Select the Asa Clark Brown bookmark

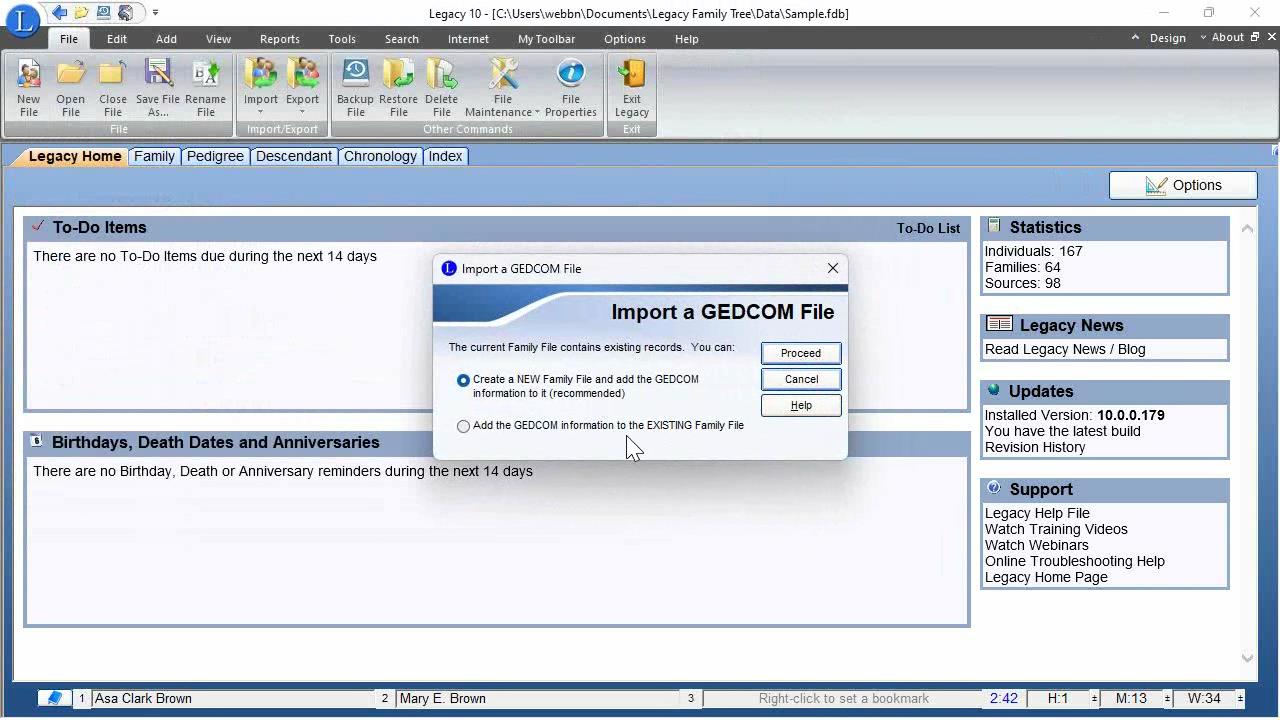pyautogui.click(x=143, y=698)
